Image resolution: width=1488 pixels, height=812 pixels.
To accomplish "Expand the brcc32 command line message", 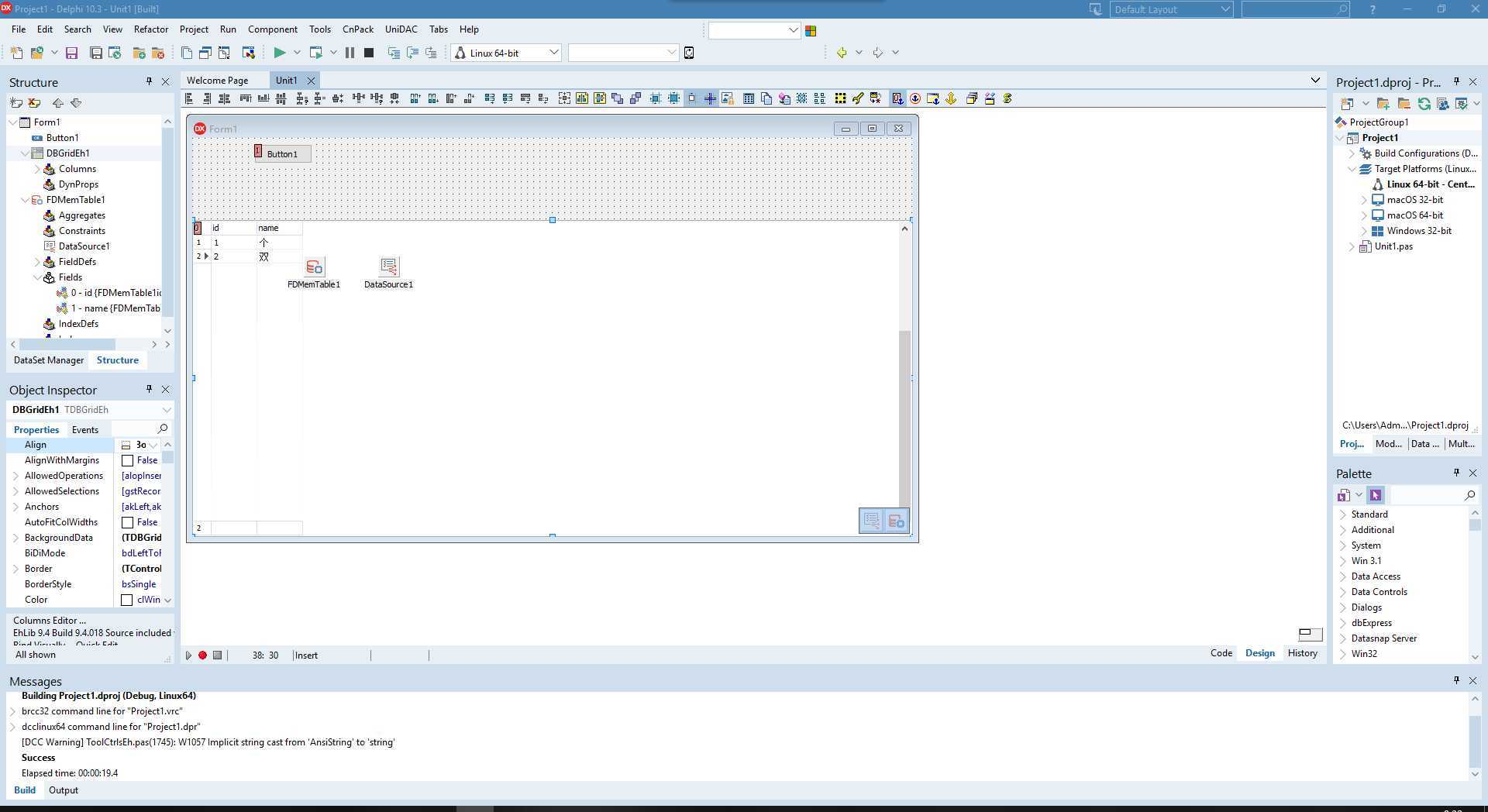I will [13, 711].
